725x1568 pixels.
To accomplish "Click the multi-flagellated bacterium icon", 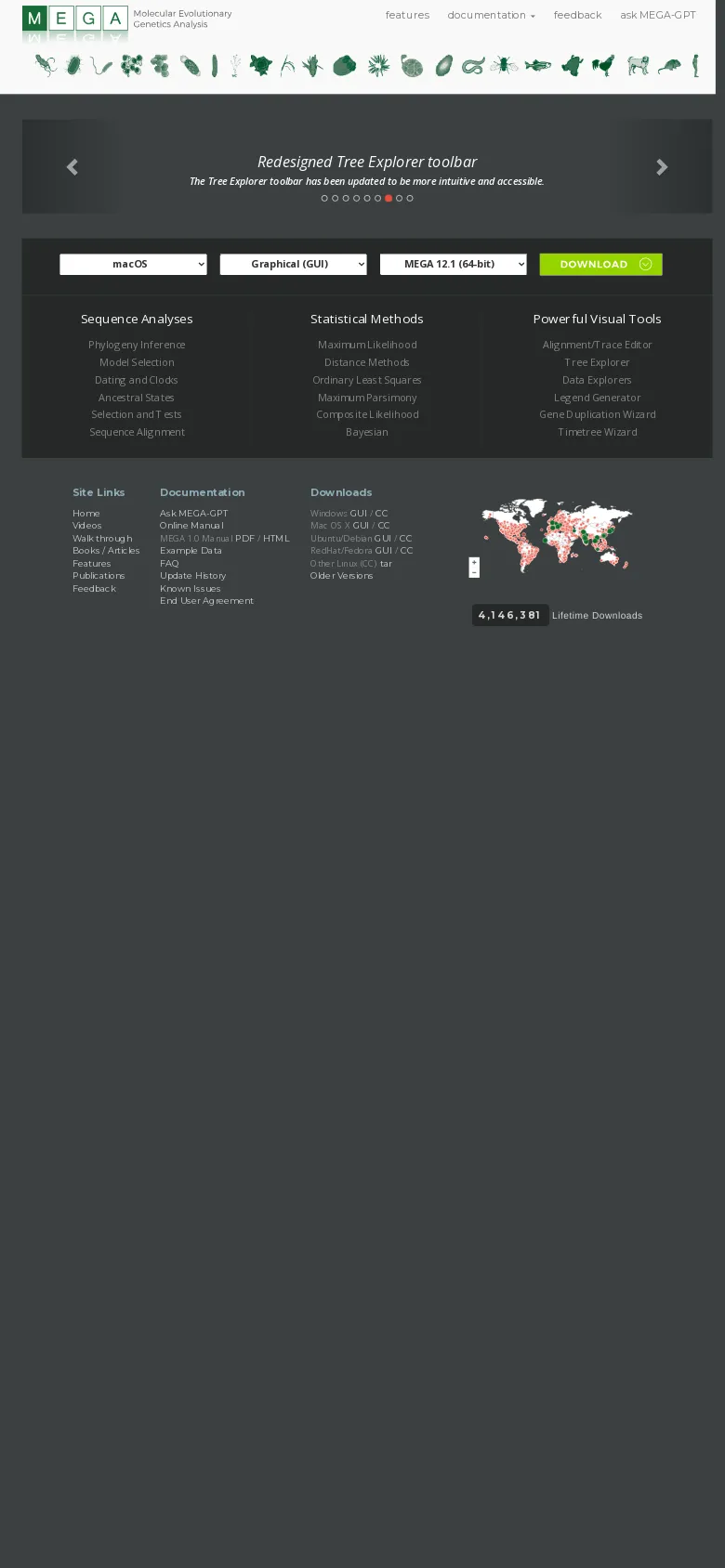I will coord(46,65).
